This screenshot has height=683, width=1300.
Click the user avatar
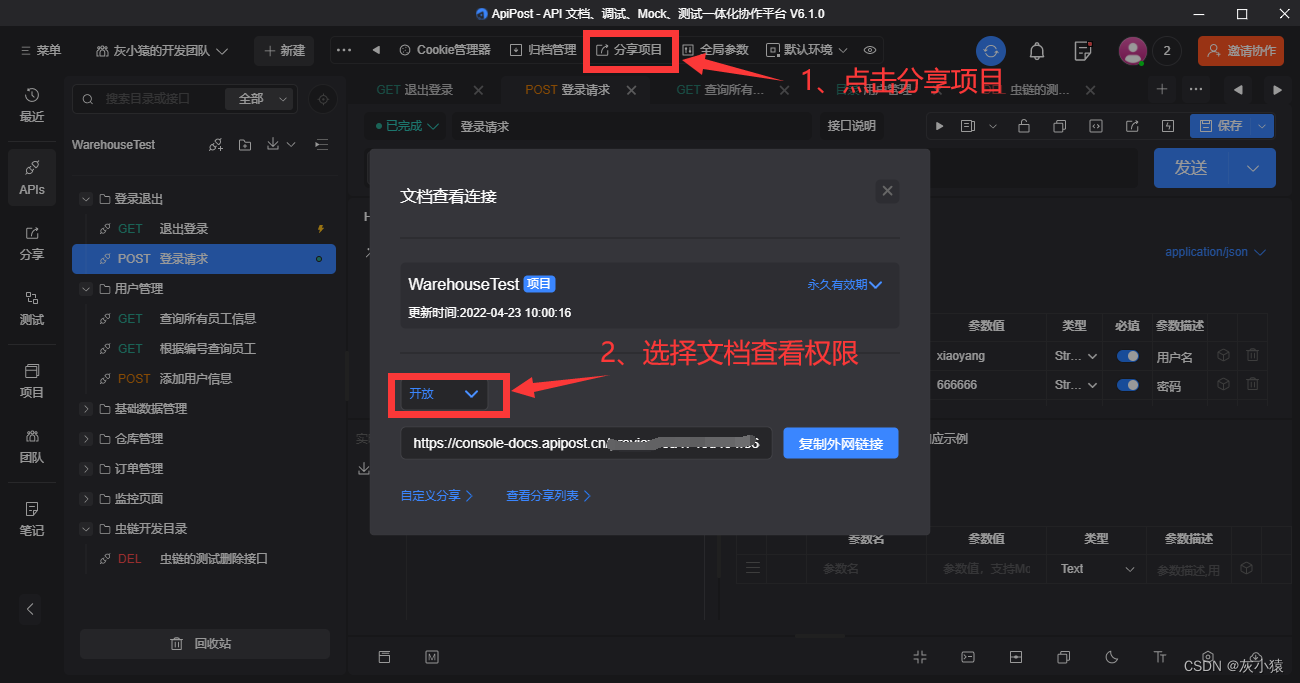click(x=1132, y=50)
